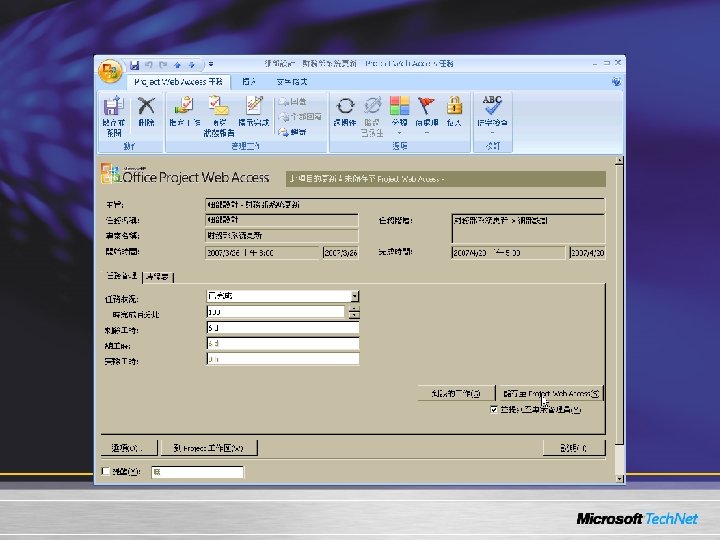This screenshot has width=720, height=540.
Task: Open the Categorize colored squares dropdown
Action: (399, 115)
